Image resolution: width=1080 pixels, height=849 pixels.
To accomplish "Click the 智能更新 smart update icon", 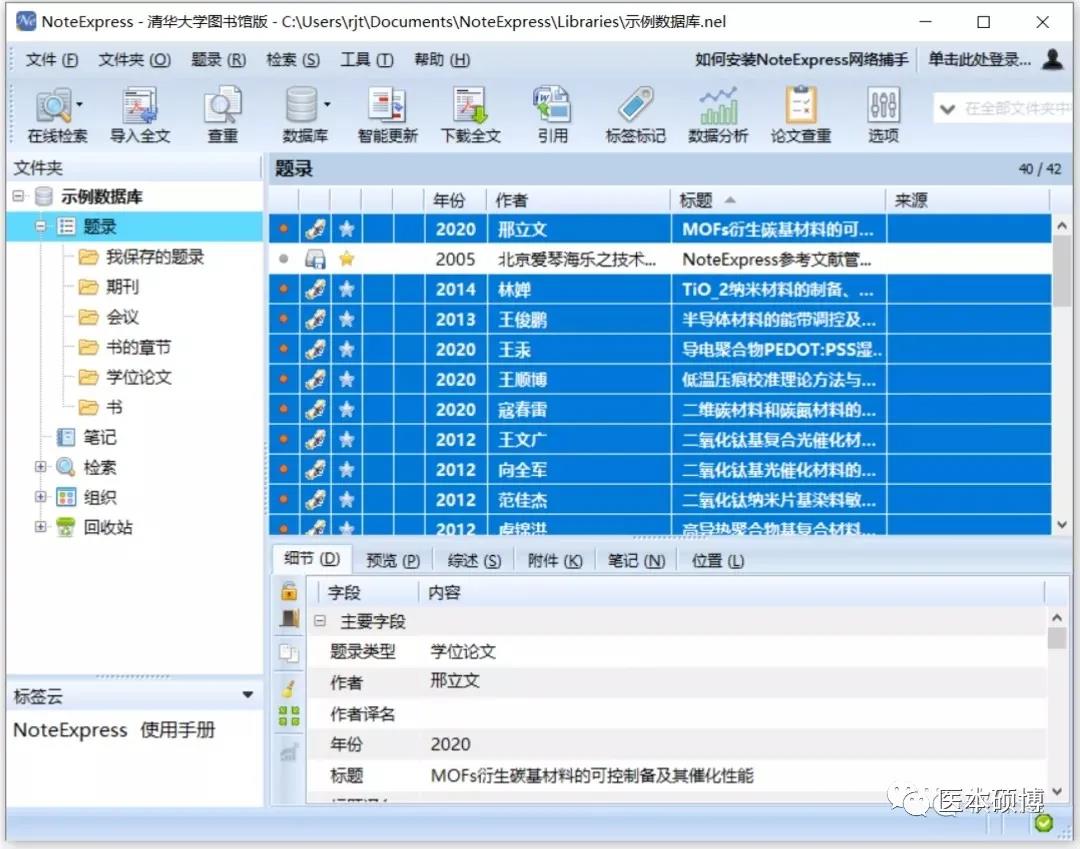I will point(387,114).
